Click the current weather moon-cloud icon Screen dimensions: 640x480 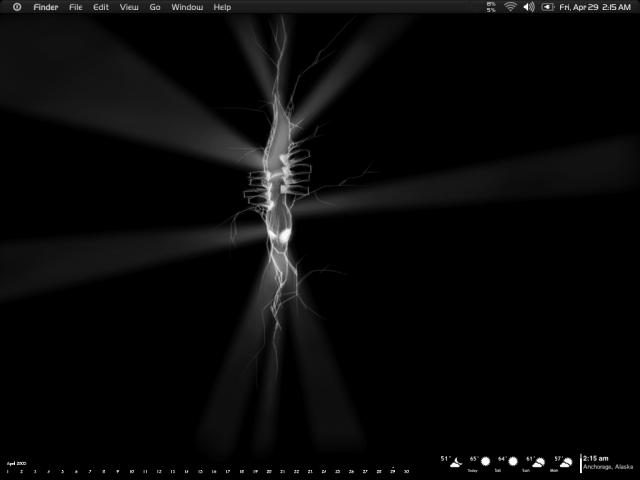point(457,462)
